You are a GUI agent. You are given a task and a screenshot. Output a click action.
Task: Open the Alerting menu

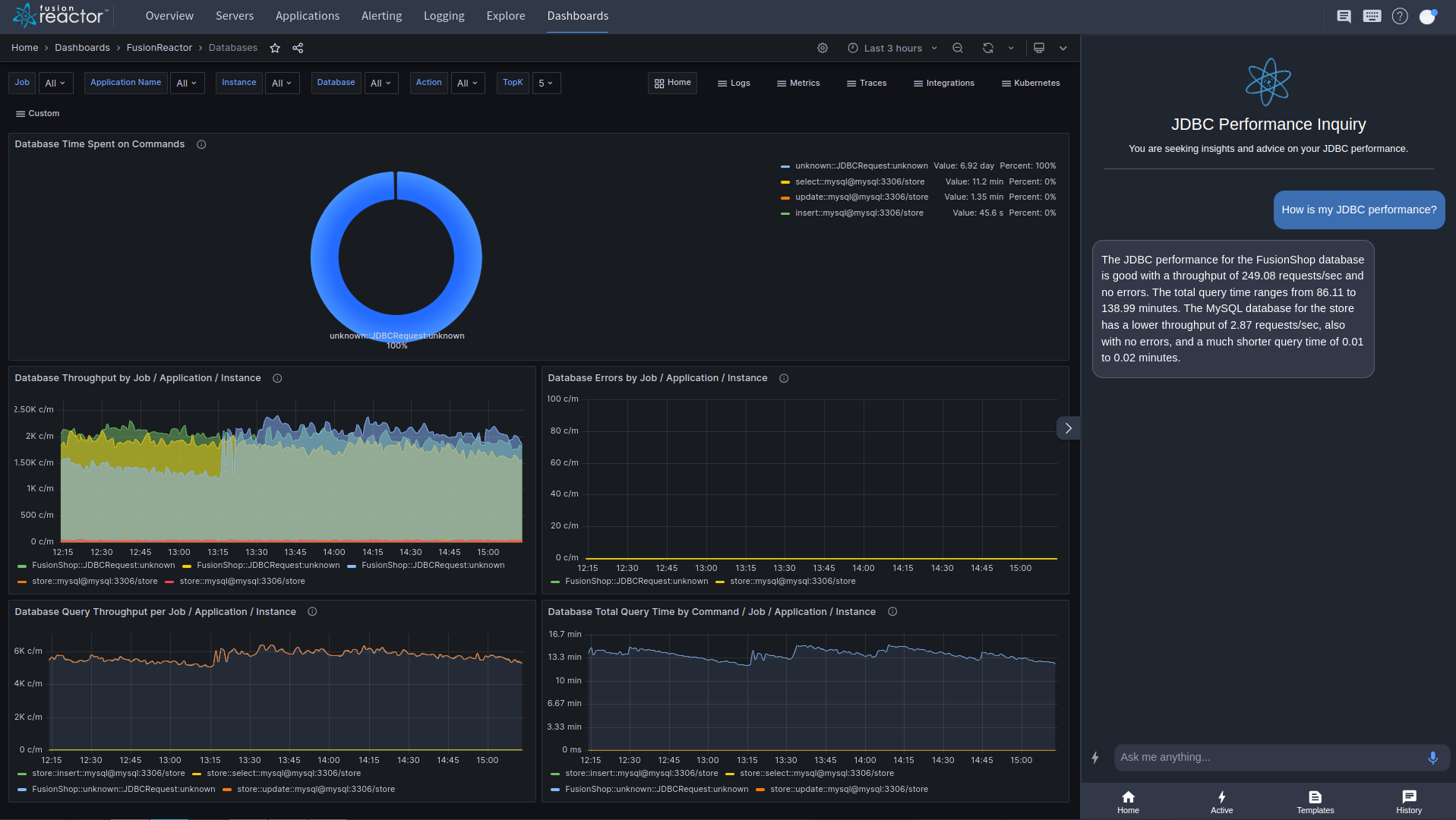pyautogui.click(x=381, y=16)
